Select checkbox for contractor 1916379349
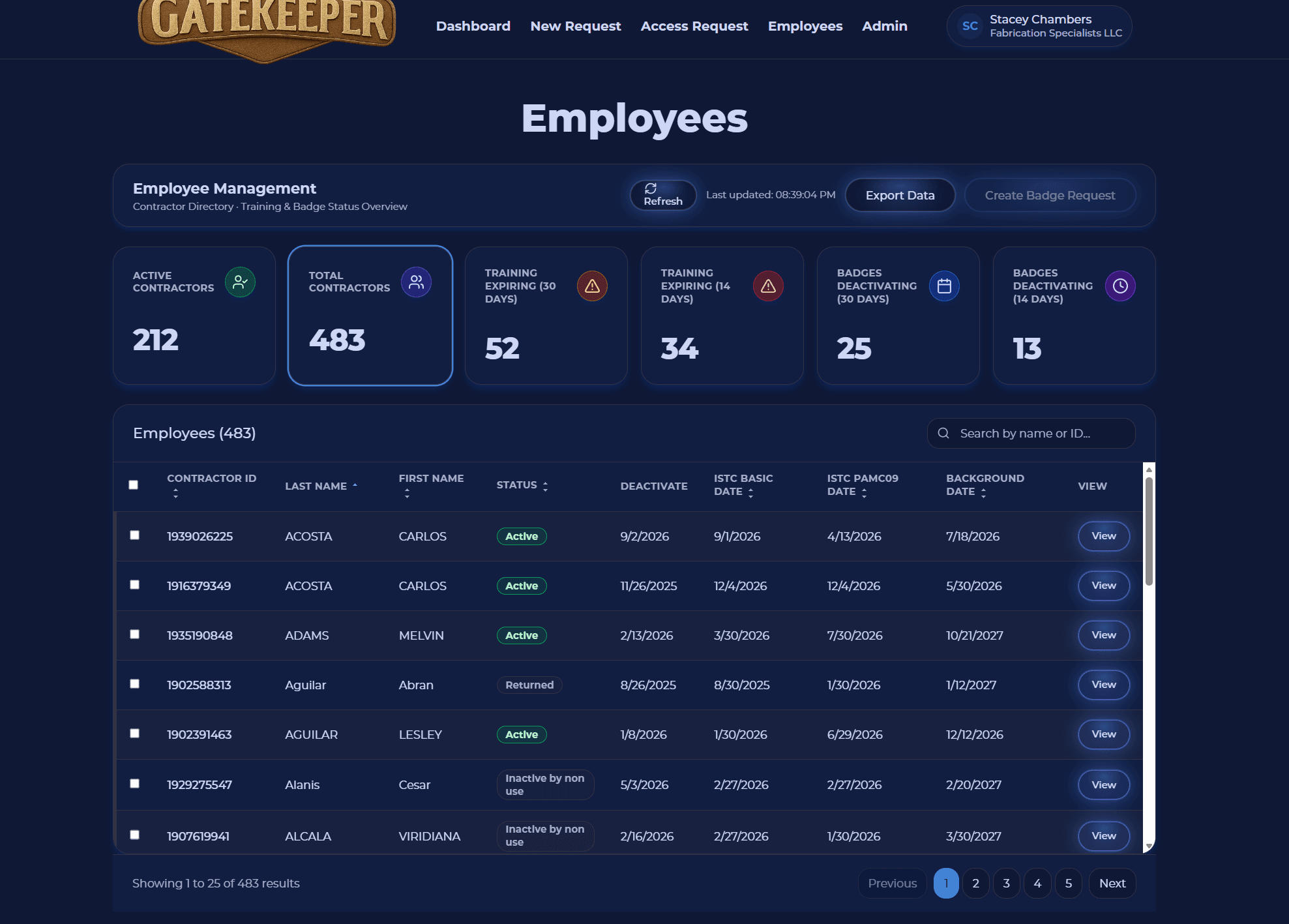This screenshot has width=1289, height=924. click(134, 584)
